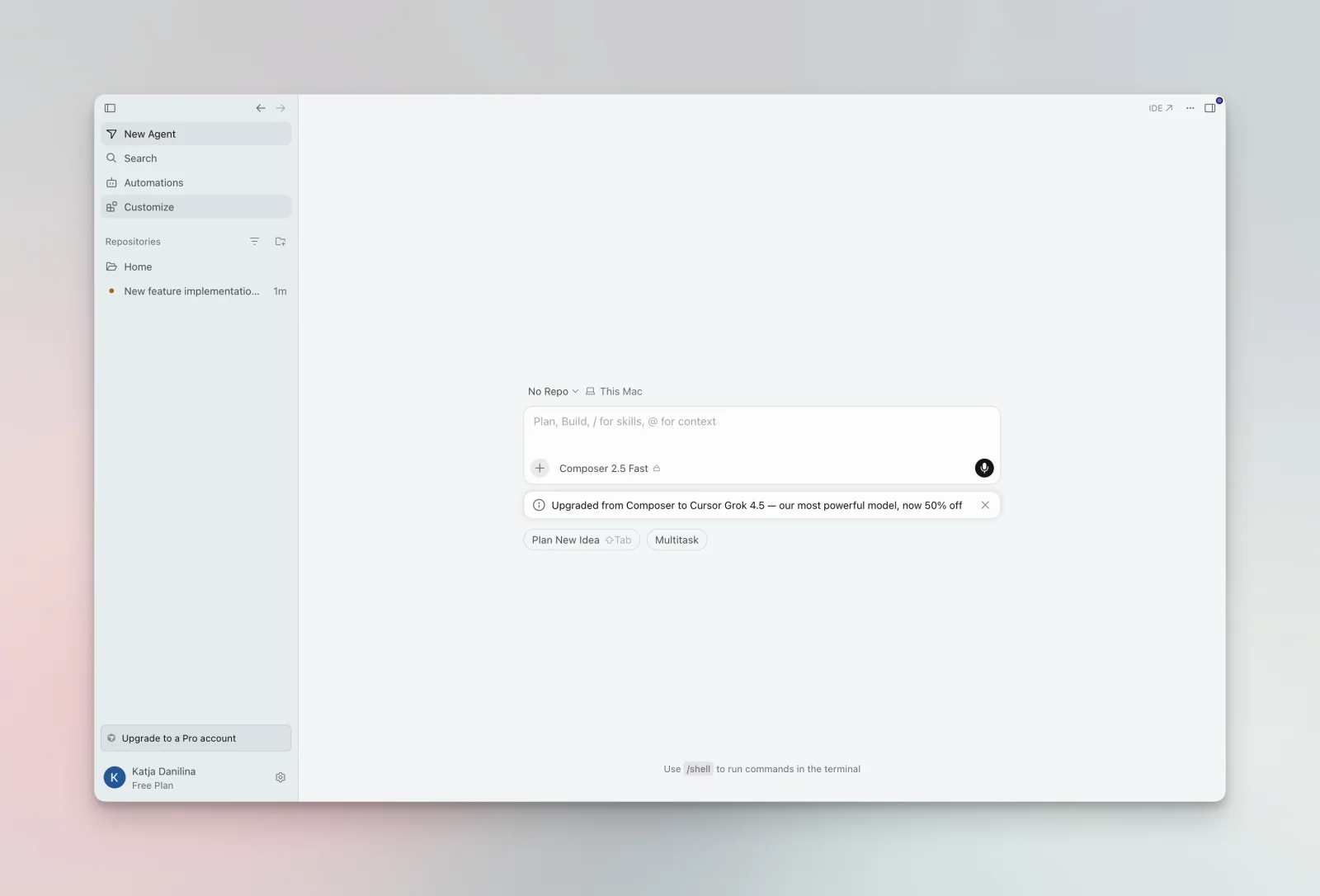The width and height of the screenshot is (1320, 896).
Task: Open Customize page
Action: click(x=196, y=207)
